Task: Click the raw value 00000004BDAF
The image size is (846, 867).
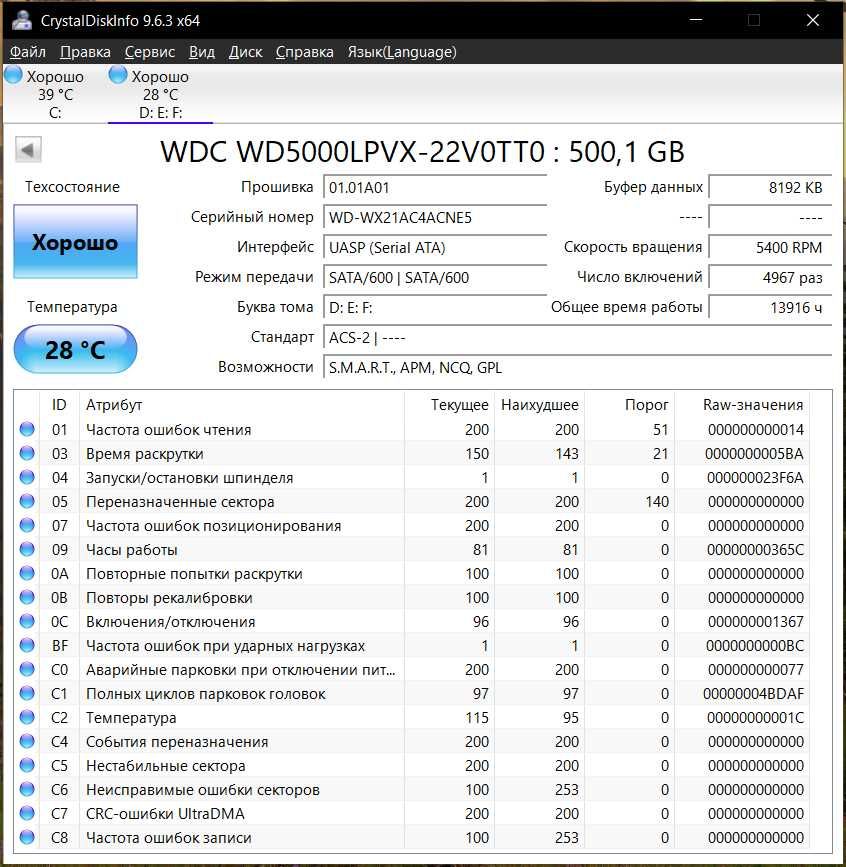Action: (x=753, y=693)
